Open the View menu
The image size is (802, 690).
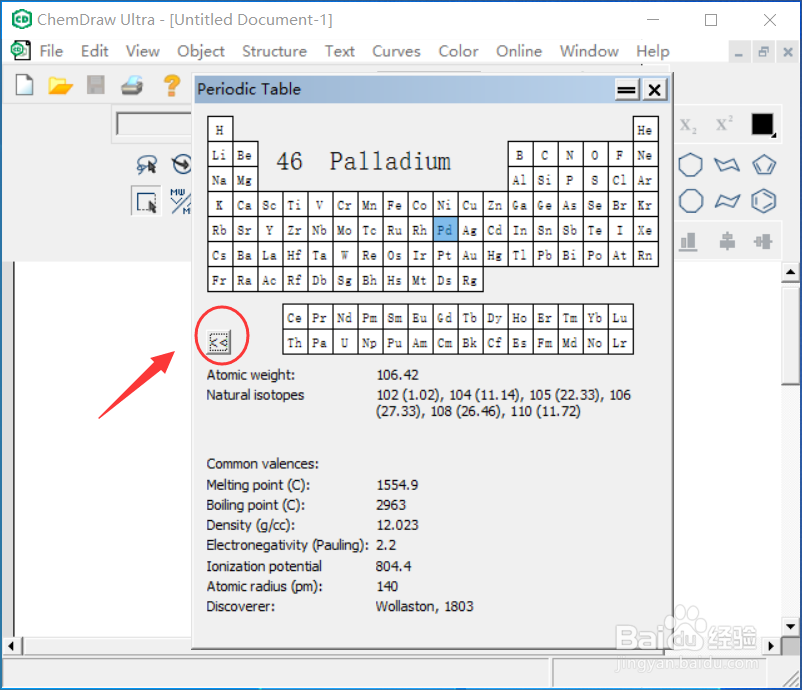[x=143, y=51]
